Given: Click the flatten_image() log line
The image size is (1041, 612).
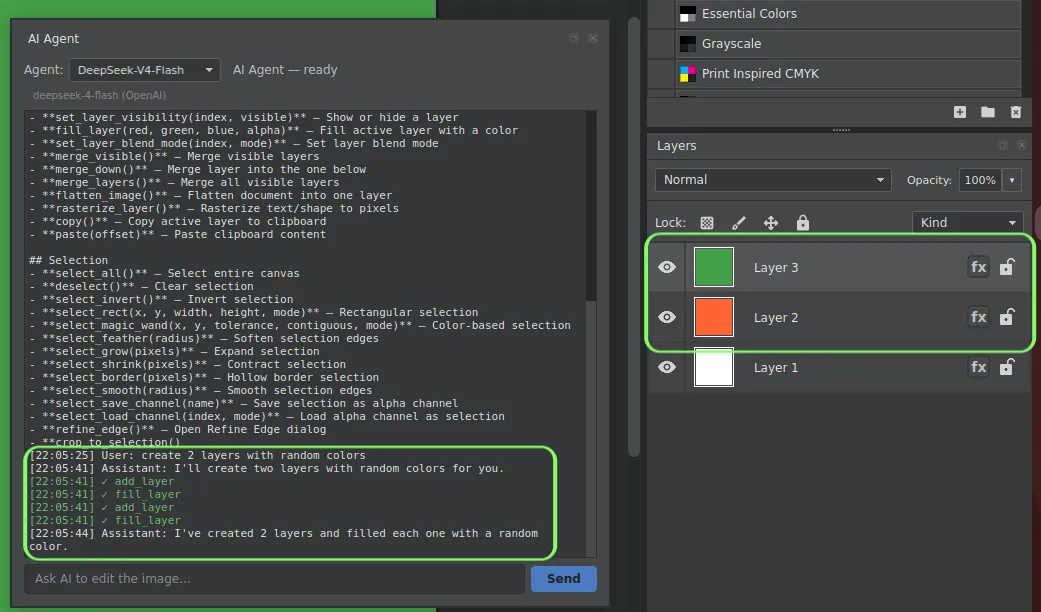Looking at the screenshot, I should pos(210,195).
